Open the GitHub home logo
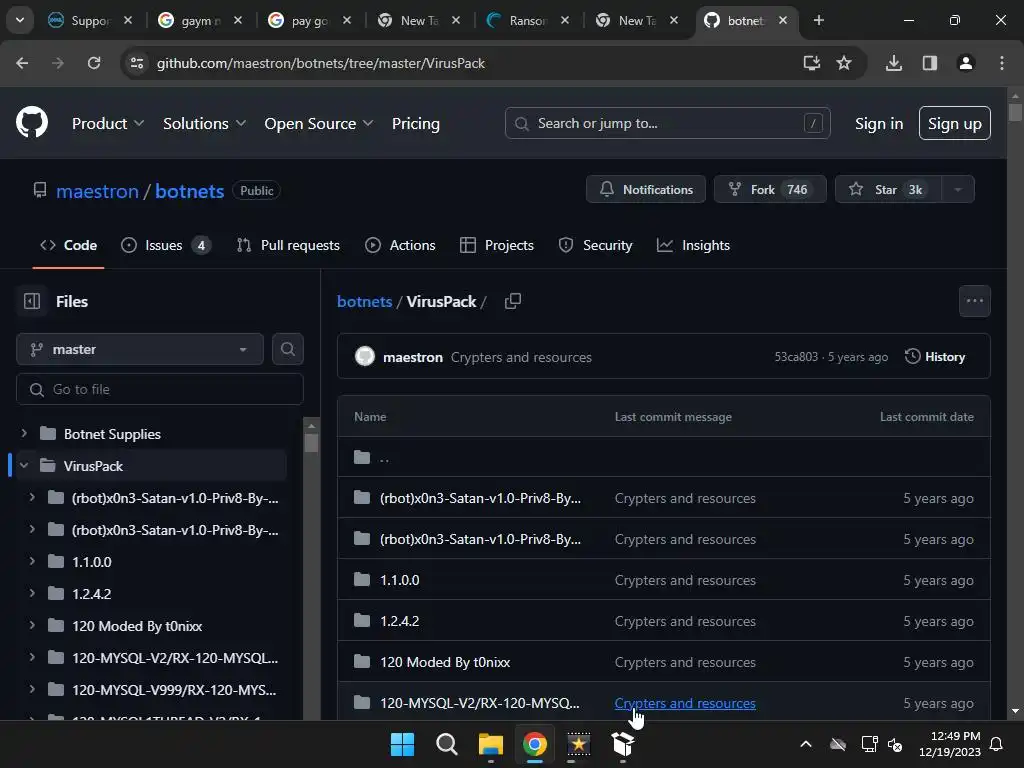Screen dimensions: 1024x768 (x=31, y=123)
